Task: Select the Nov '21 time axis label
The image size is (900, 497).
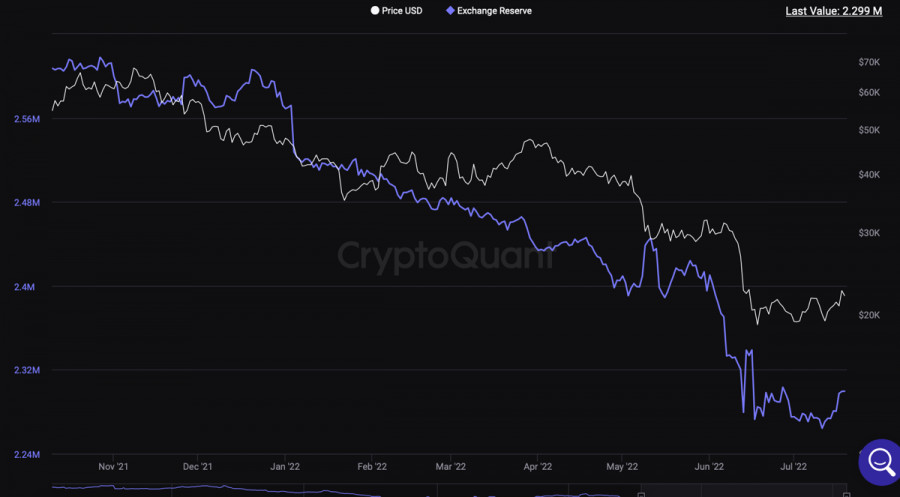Action: [113, 467]
